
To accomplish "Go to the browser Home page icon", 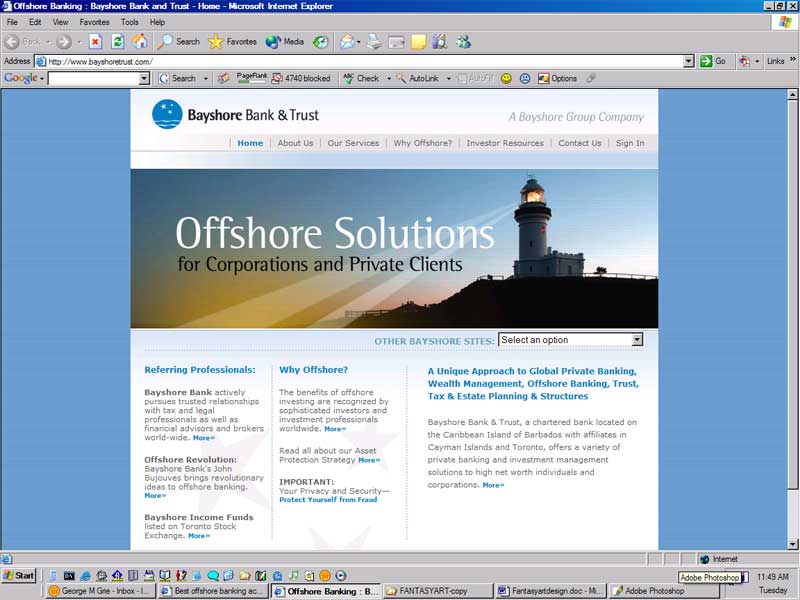I will [x=140, y=42].
